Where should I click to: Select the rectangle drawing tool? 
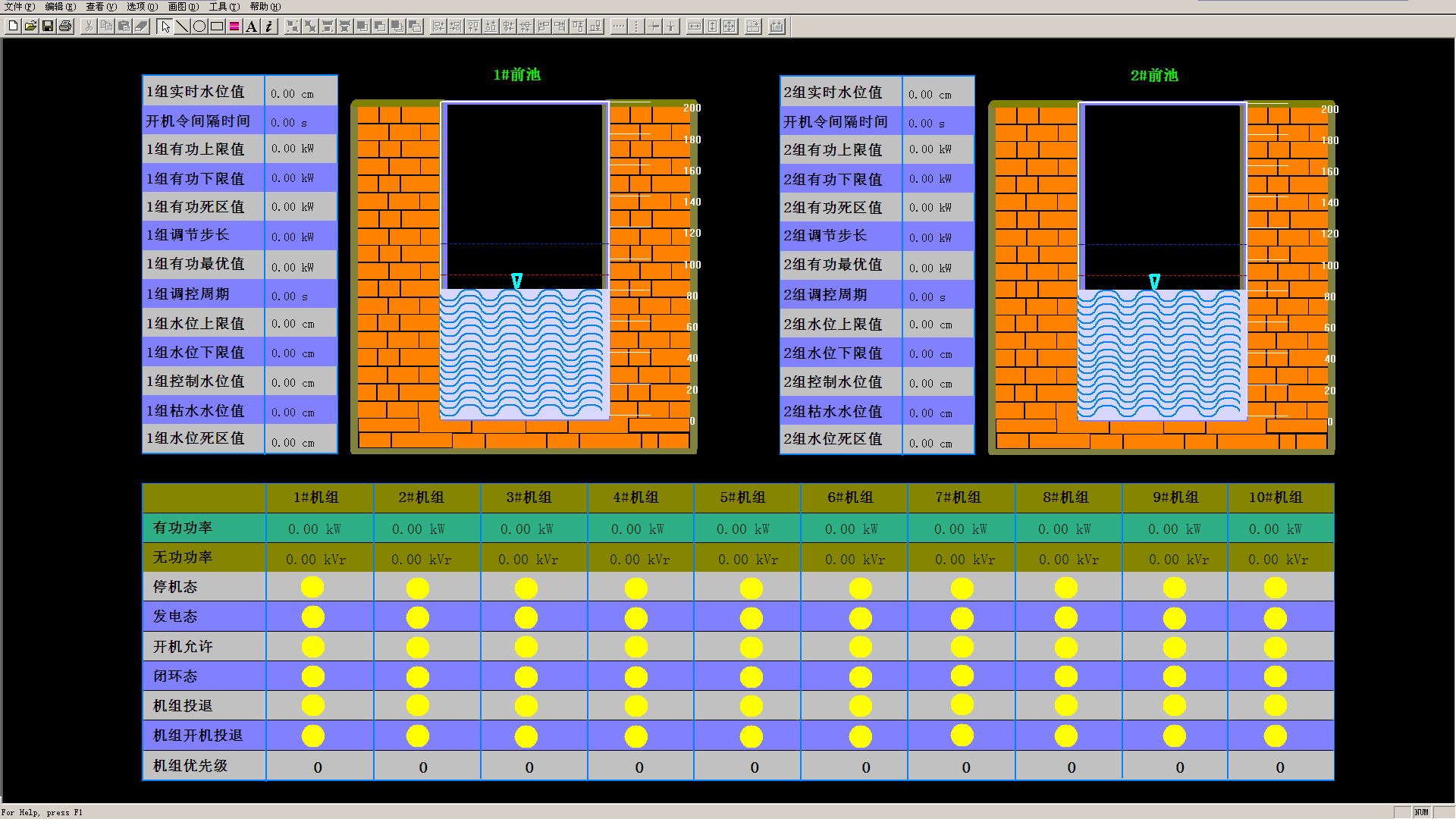click(x=217, y=27)
